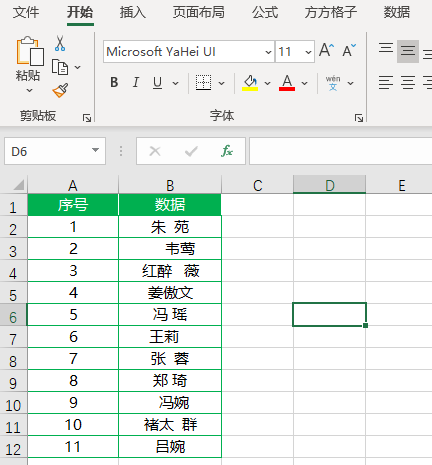Click cell containing 吕婉

170,447
